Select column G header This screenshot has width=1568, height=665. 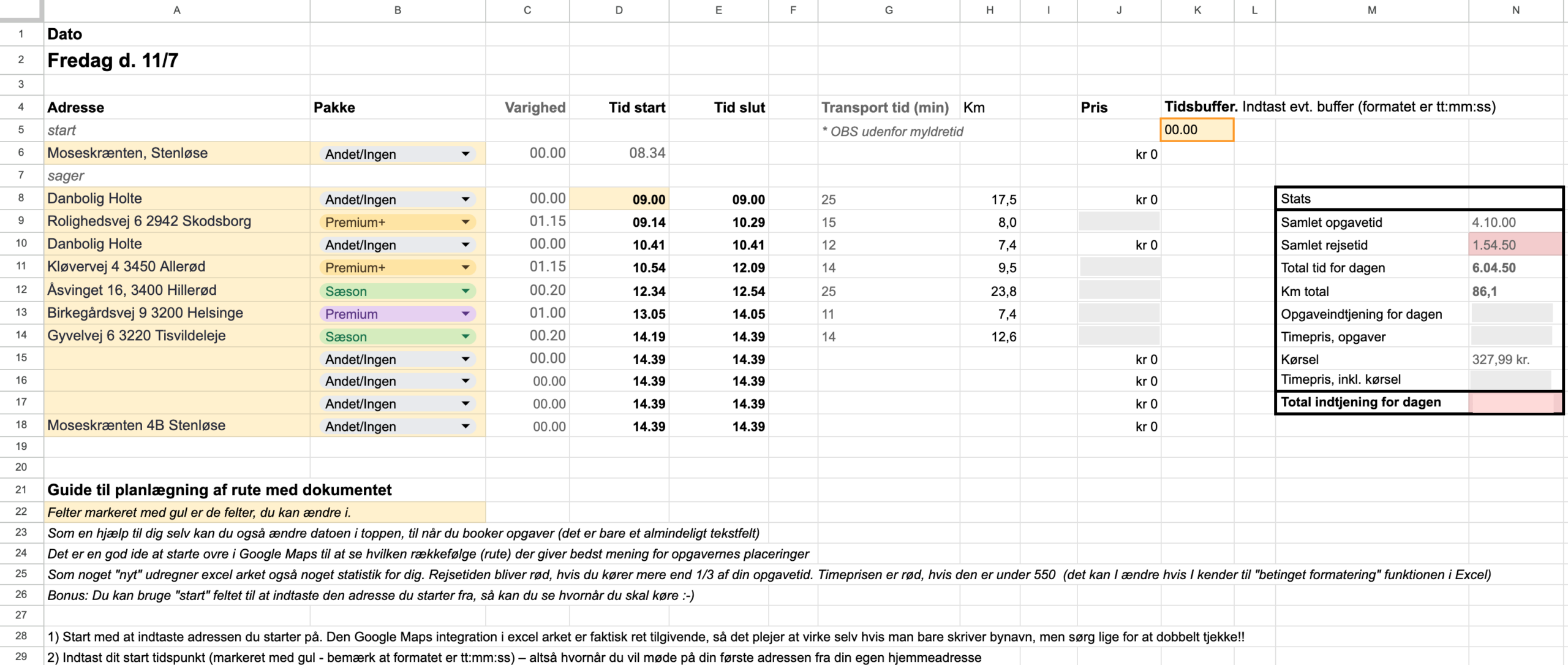[x=889, y=10]
